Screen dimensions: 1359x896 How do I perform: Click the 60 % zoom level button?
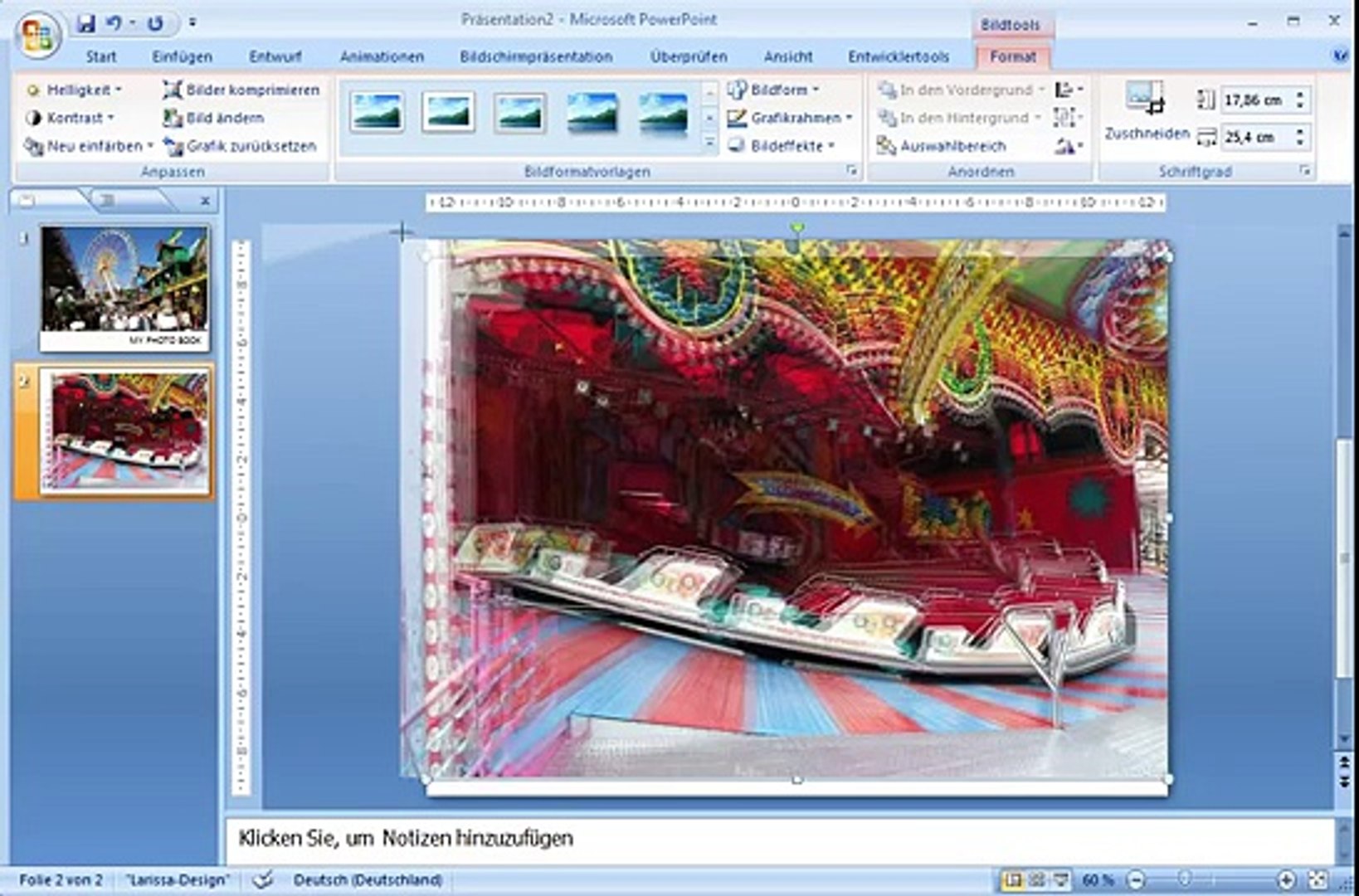point(1097,880)
